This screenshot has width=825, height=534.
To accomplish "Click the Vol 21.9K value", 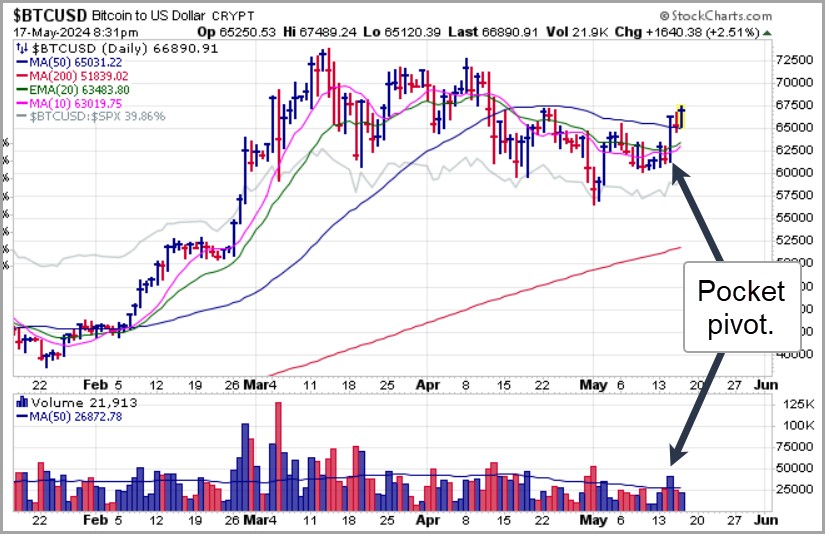I will pos(577,32).
